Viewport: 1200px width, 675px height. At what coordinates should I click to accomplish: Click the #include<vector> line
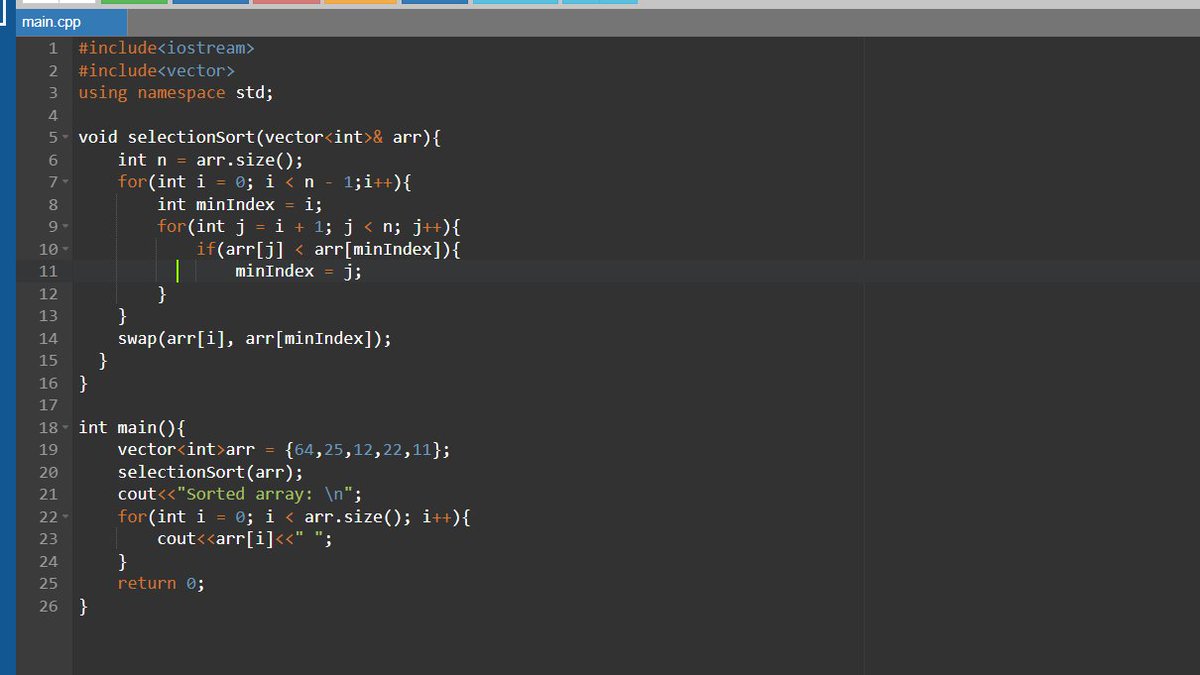156,70
